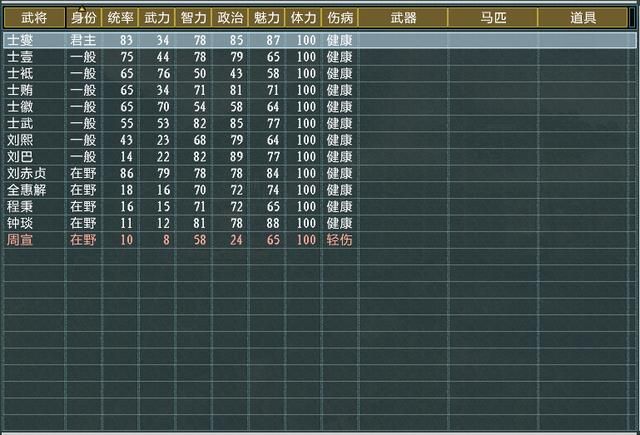
Task: Click 统率 value 75 of 士壹
Action: coord(127,57)
